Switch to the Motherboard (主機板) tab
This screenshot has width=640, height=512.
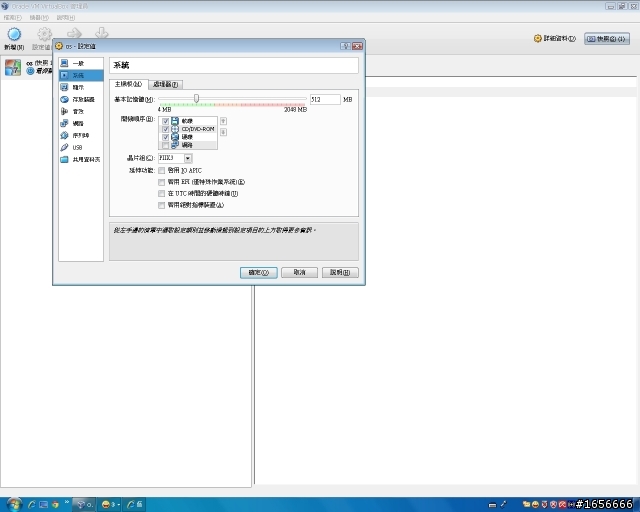tap(128, 84)
